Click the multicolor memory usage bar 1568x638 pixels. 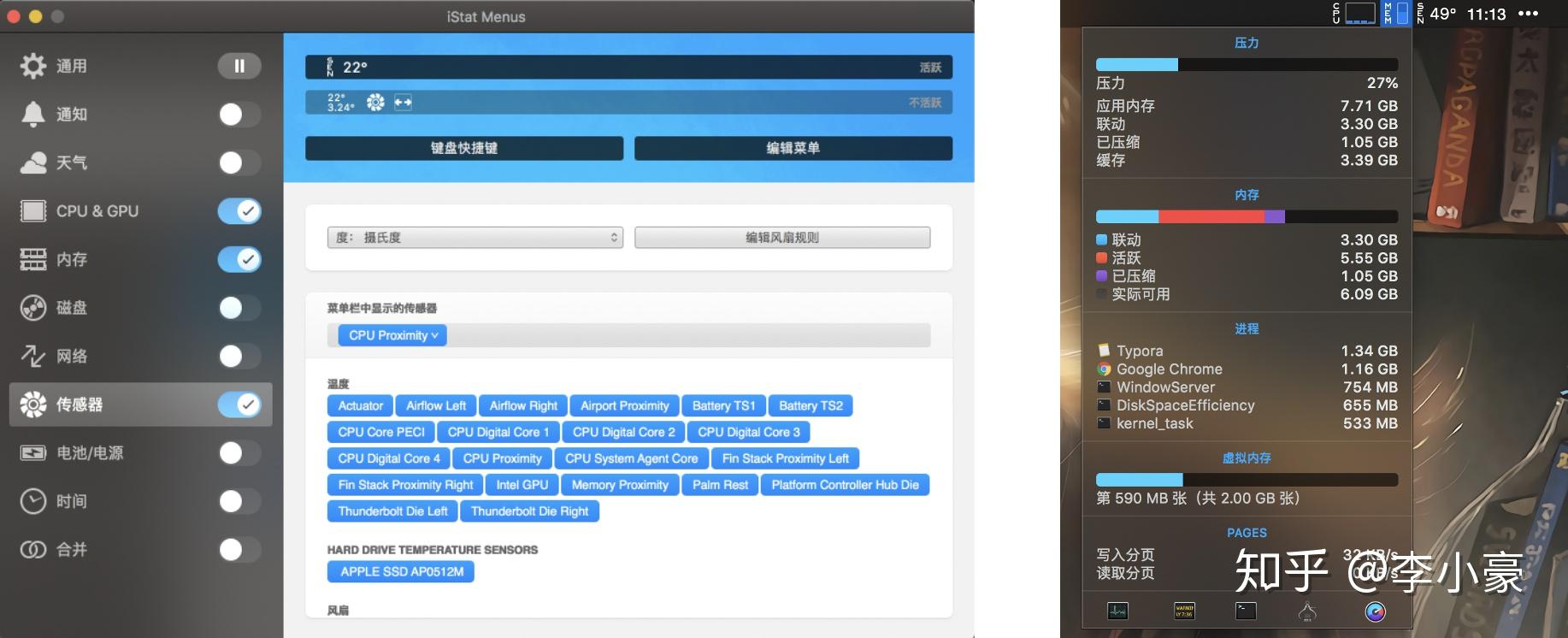(1247, 217)
